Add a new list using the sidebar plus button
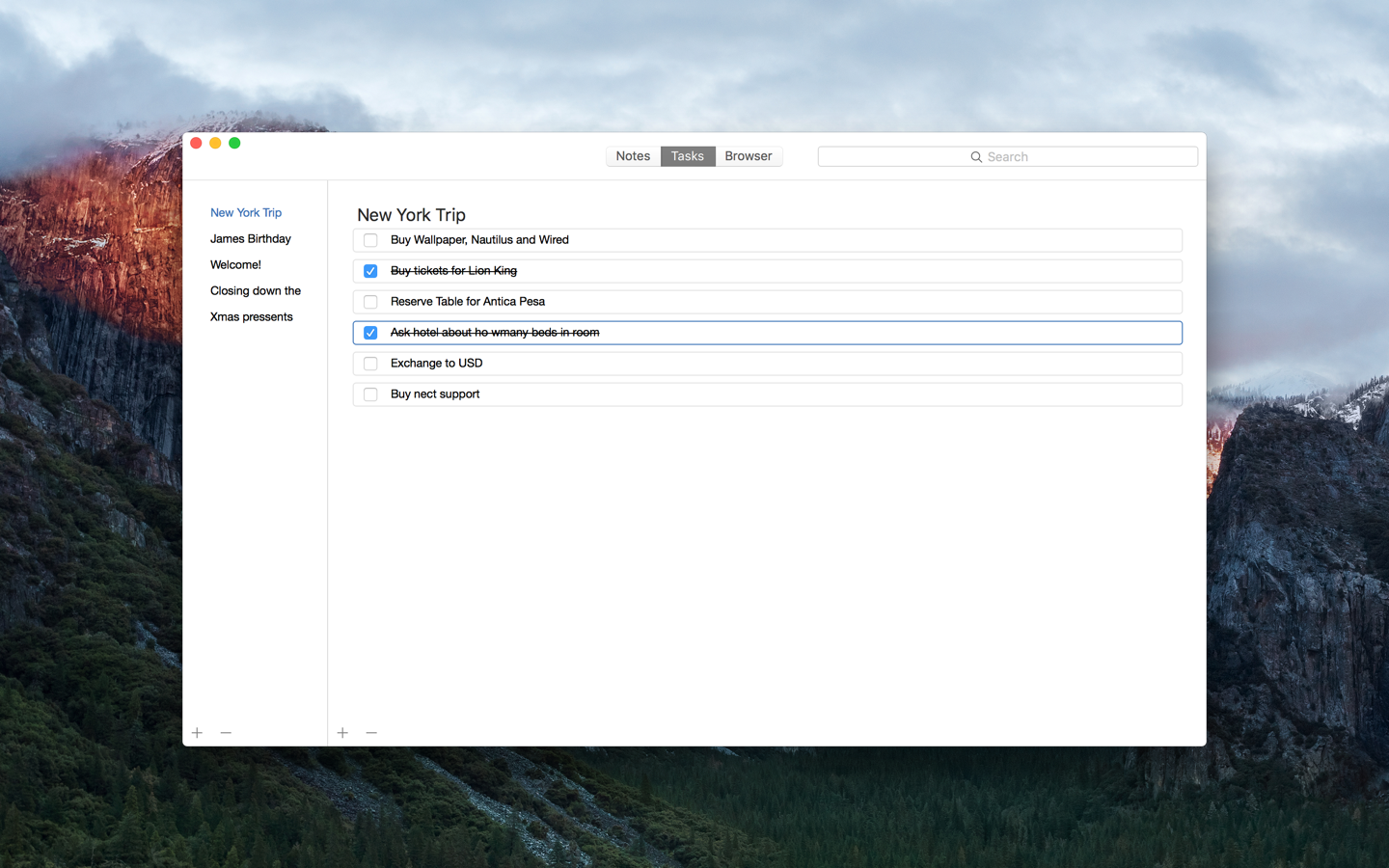The image size is (1389, 868). pyautogui.click(x=197, y=733)
